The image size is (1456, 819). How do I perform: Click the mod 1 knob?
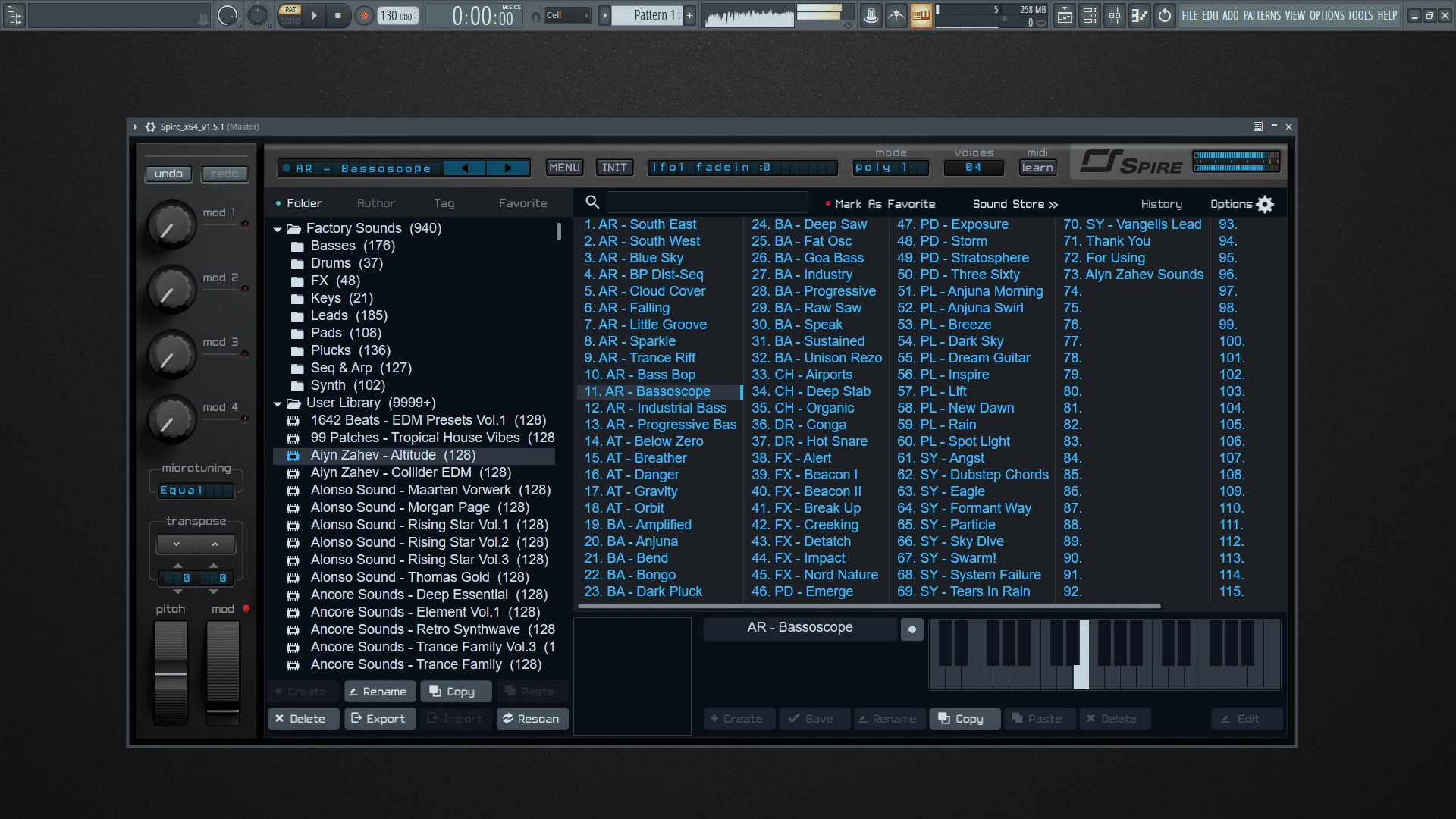(171, 225)
